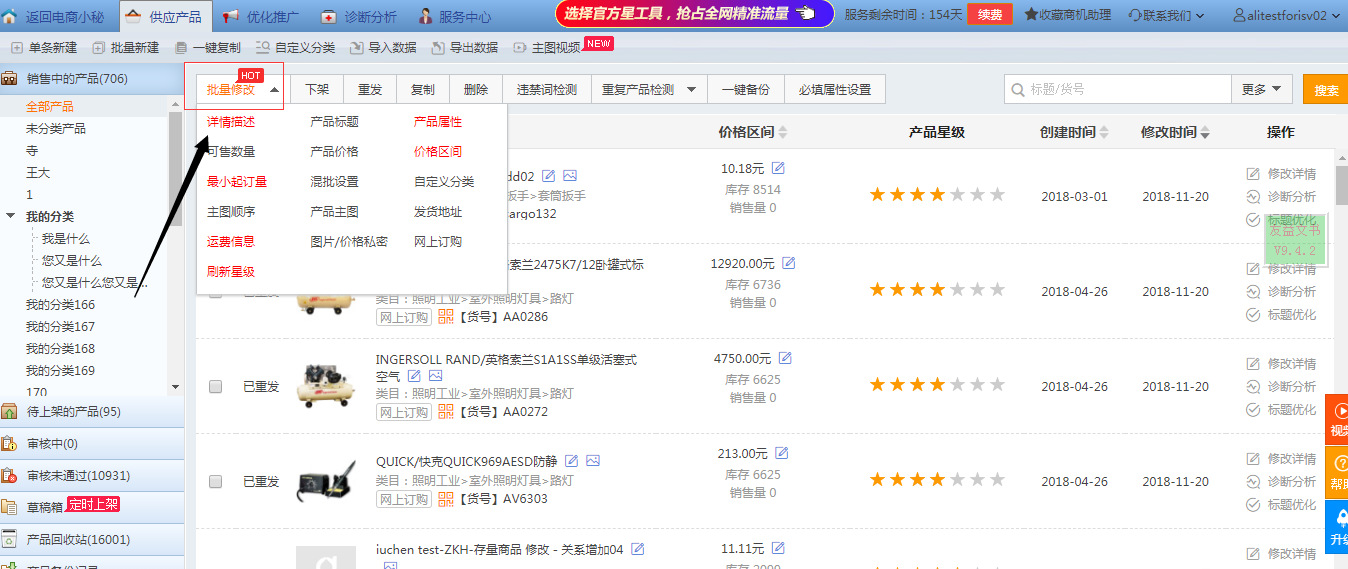Screen dimensions: 1348x569
Task: Select 详情描述 from the batch-edit menu
Action: pyautogui.click(x=231, y=122)
